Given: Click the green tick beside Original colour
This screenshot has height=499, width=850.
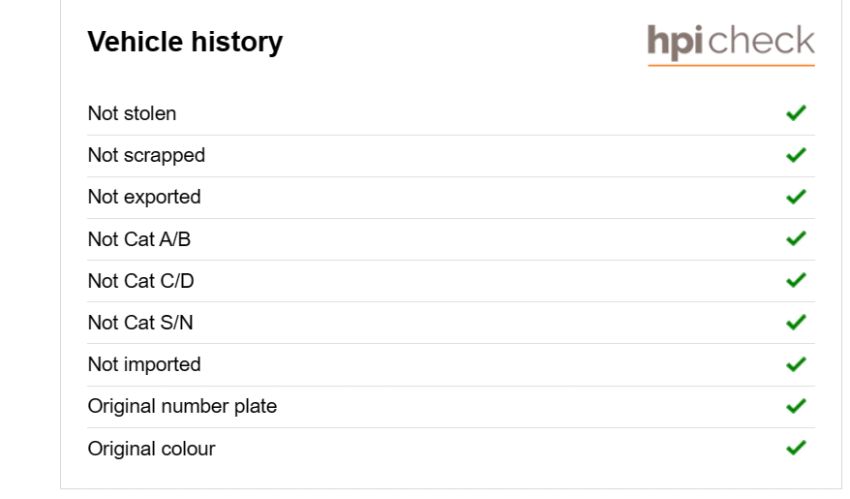Looking at the screenshot, I should 796,448.
